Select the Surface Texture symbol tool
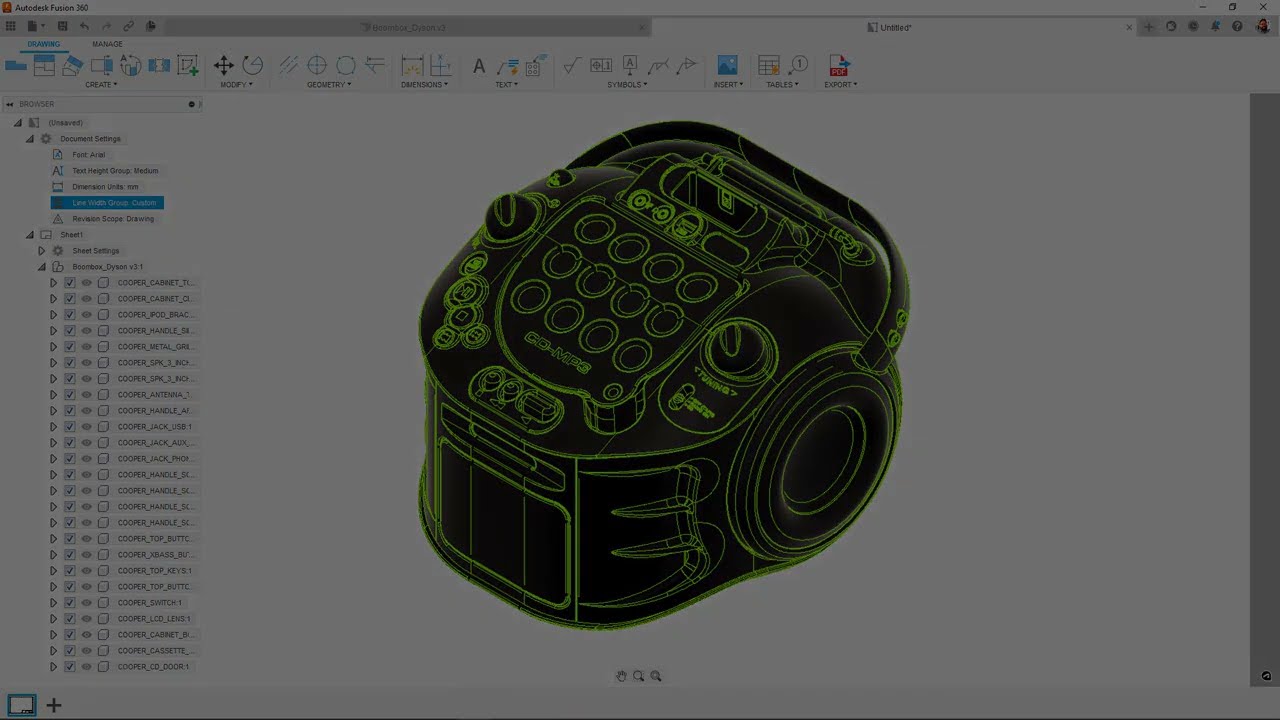 pyautogui.click(x=571, y=66)
